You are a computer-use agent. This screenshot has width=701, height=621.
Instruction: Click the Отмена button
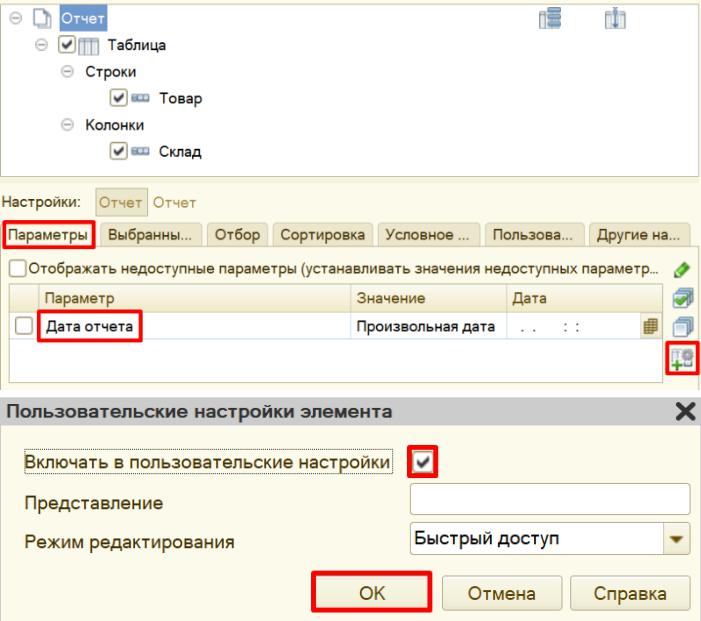(x=502, y=593)
